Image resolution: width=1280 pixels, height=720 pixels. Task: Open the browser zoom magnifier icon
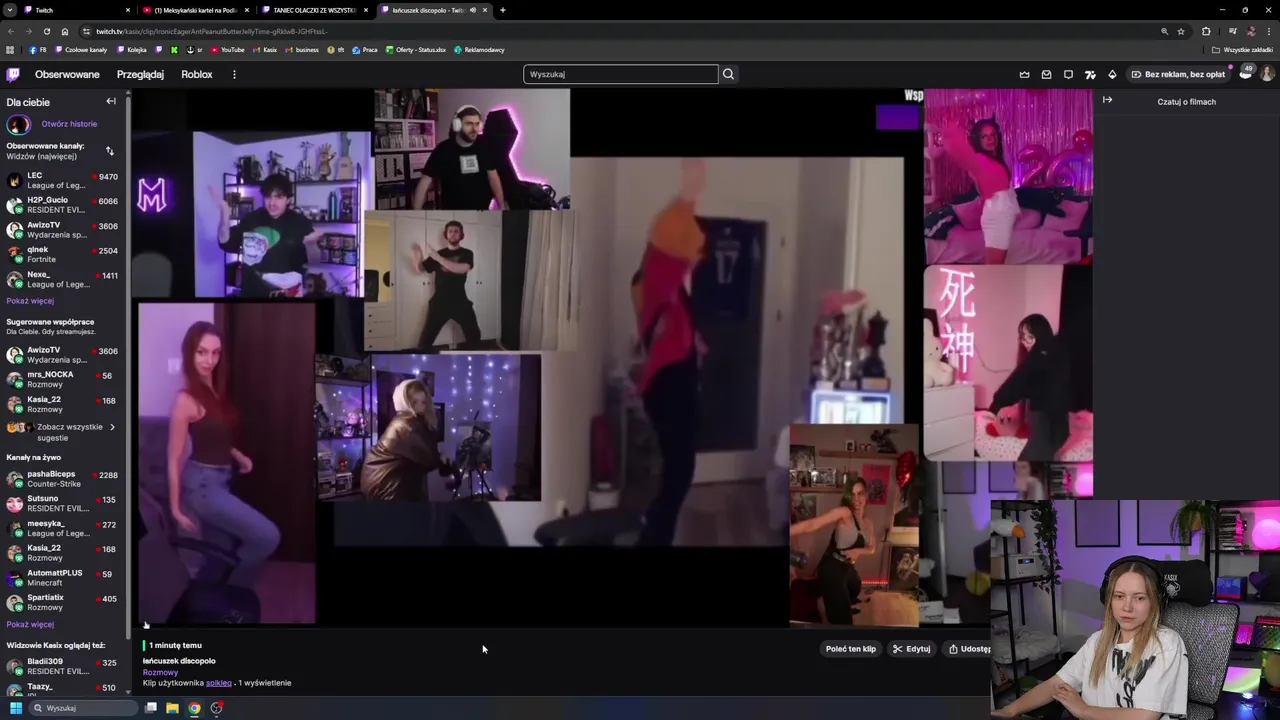1164,31
